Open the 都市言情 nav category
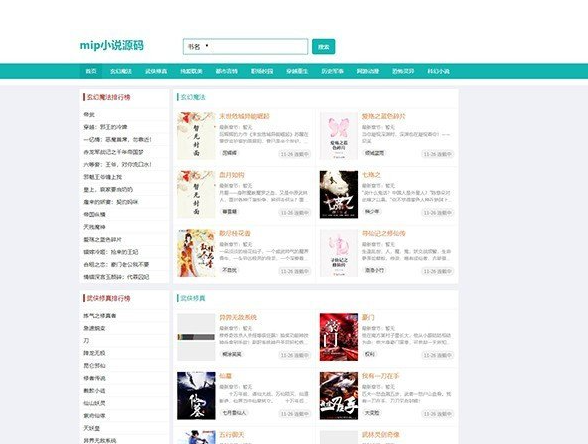 (226, 71)
